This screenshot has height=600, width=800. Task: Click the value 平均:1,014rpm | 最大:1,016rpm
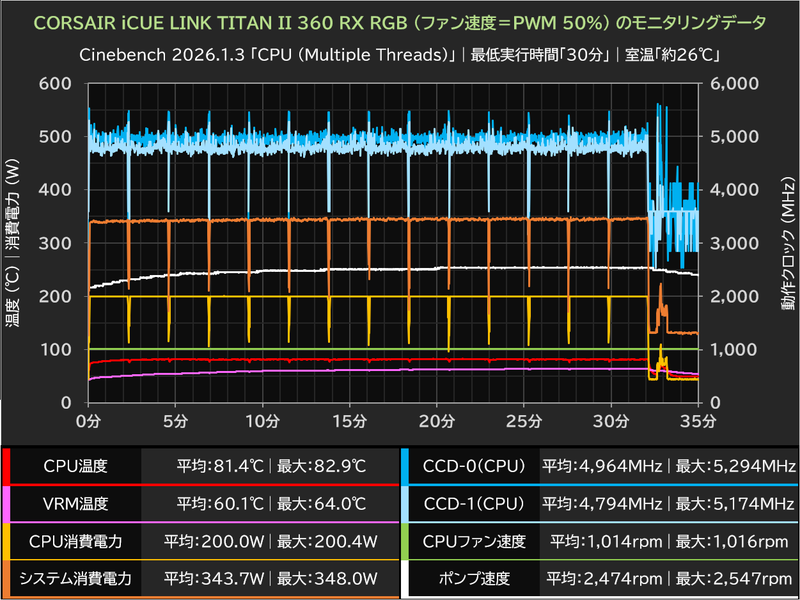click(669, 541)
